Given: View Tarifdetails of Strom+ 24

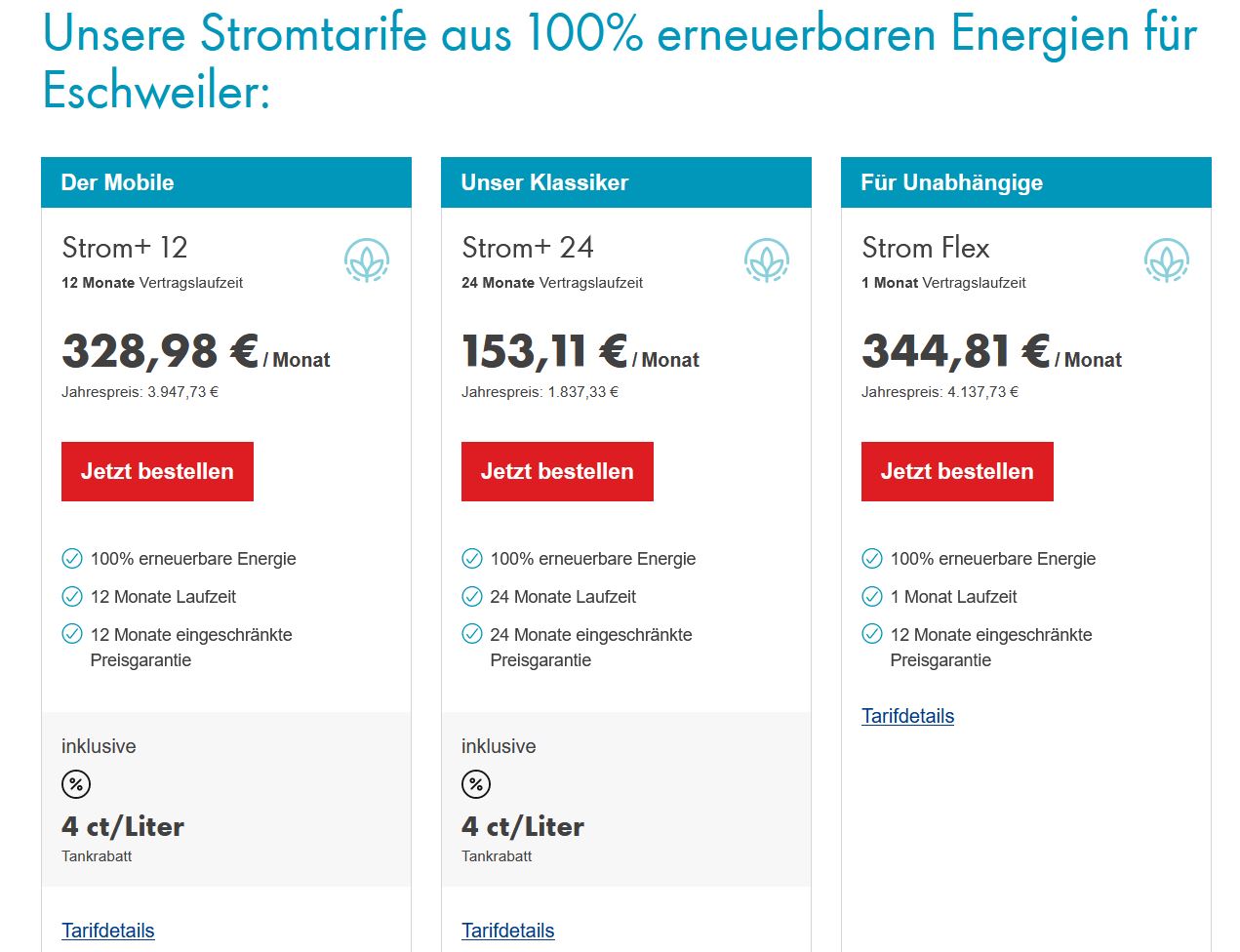Looking at the screenshot, I should 508,931.
